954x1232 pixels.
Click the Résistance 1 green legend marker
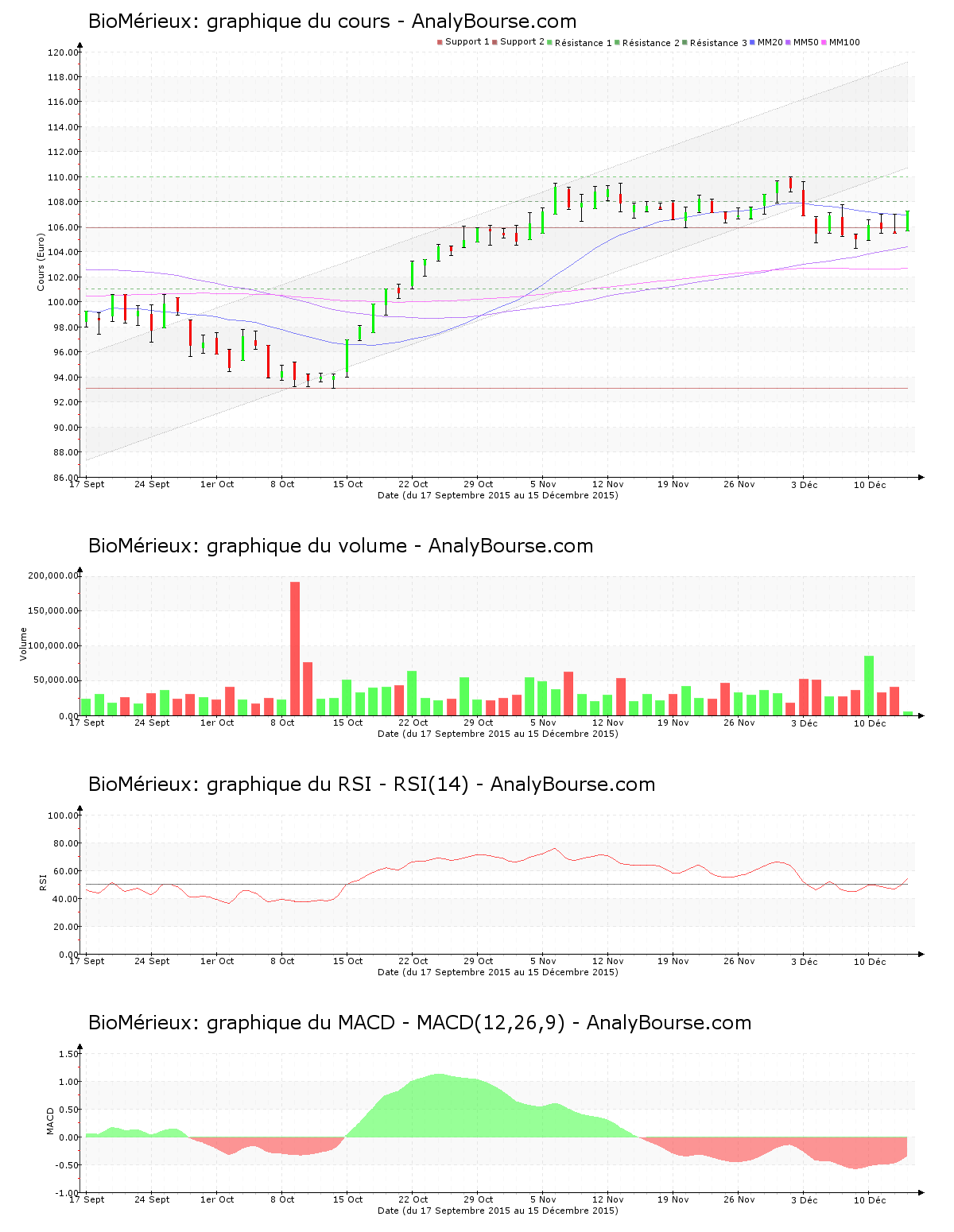pyautogui.click(x=549, y=42)
